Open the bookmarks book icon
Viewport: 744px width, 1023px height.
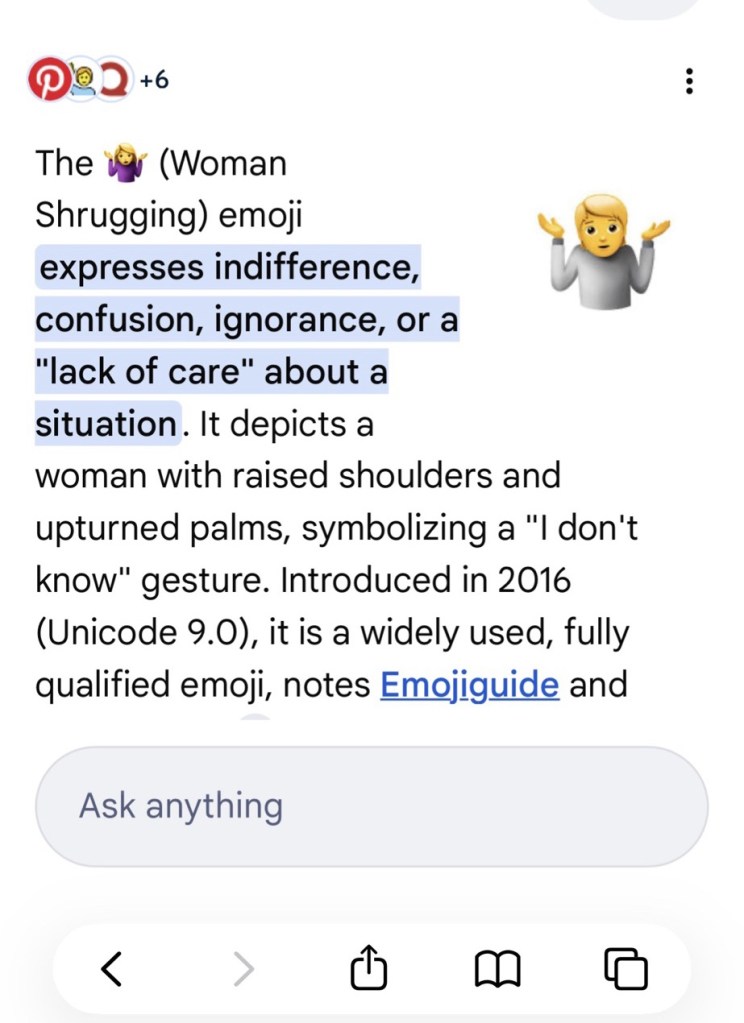point(497,968)
